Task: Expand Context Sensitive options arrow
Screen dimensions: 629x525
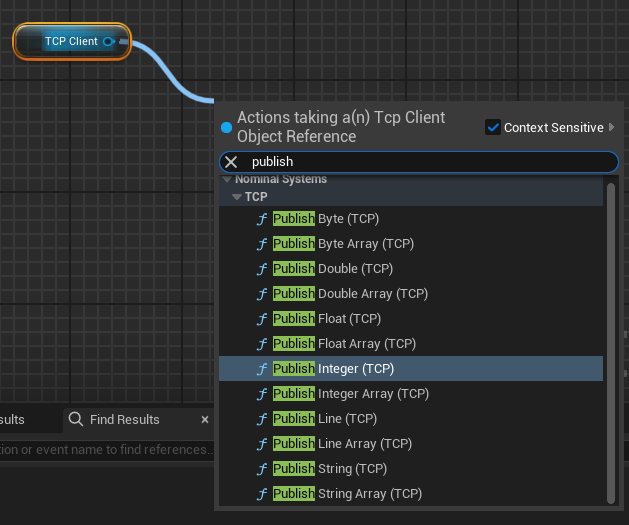Action: coord(612,127)
